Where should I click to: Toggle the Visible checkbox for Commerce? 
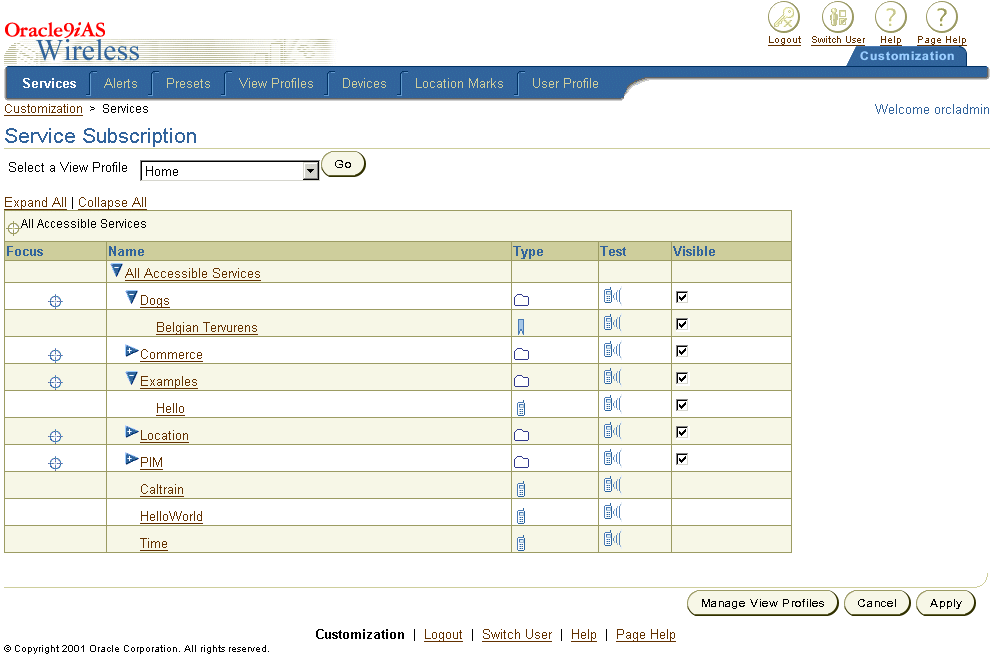pos(682,351)
